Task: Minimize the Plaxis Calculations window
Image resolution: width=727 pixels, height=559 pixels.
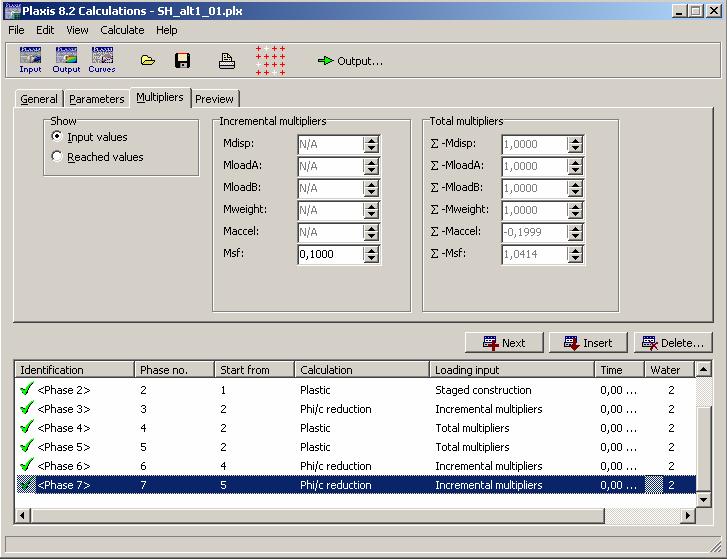Action: [679, 11]
